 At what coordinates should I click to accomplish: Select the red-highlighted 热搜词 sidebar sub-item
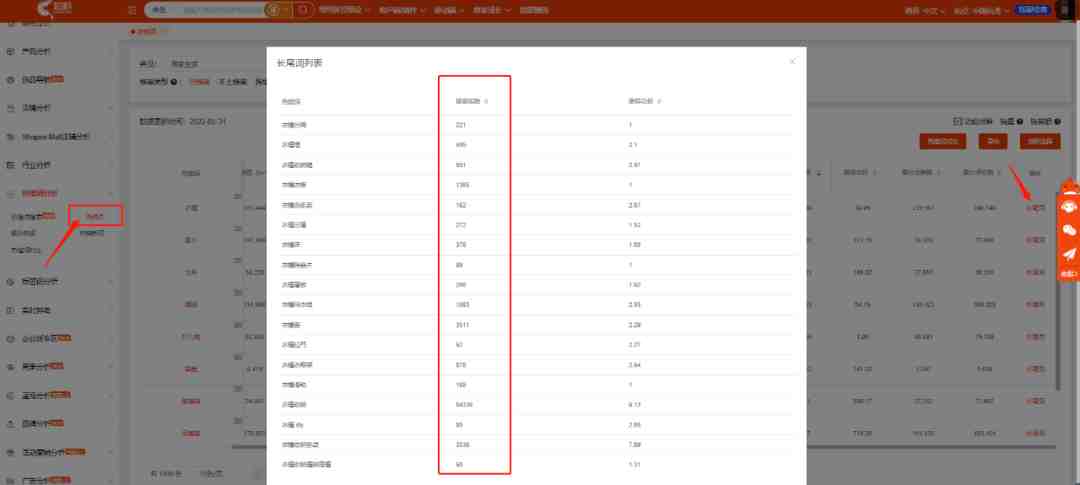(95, 216)
